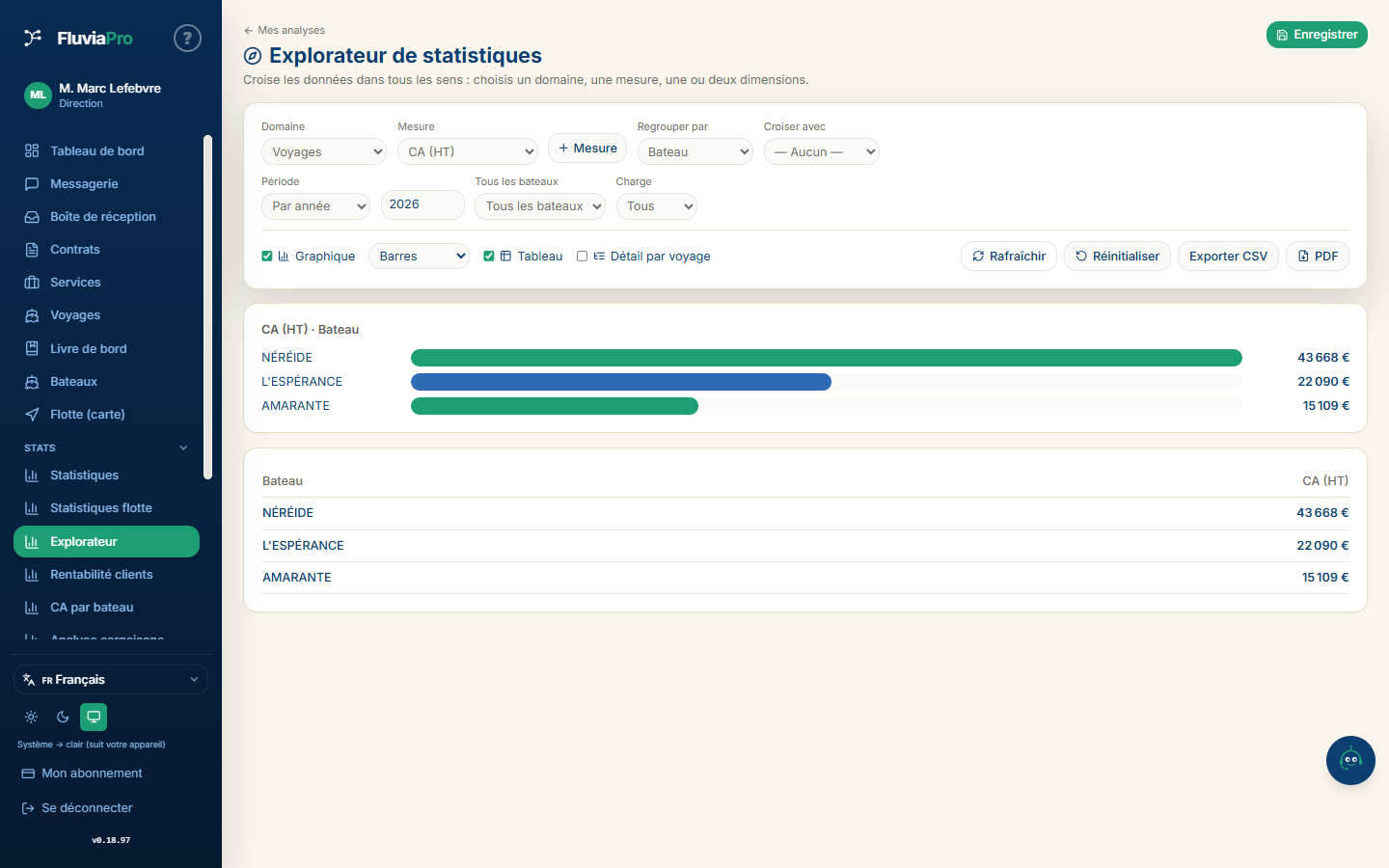Select the Explorateur sidebar item
Image resolution: width=1389 pixels, height=868 pixels.
point(106,541)
